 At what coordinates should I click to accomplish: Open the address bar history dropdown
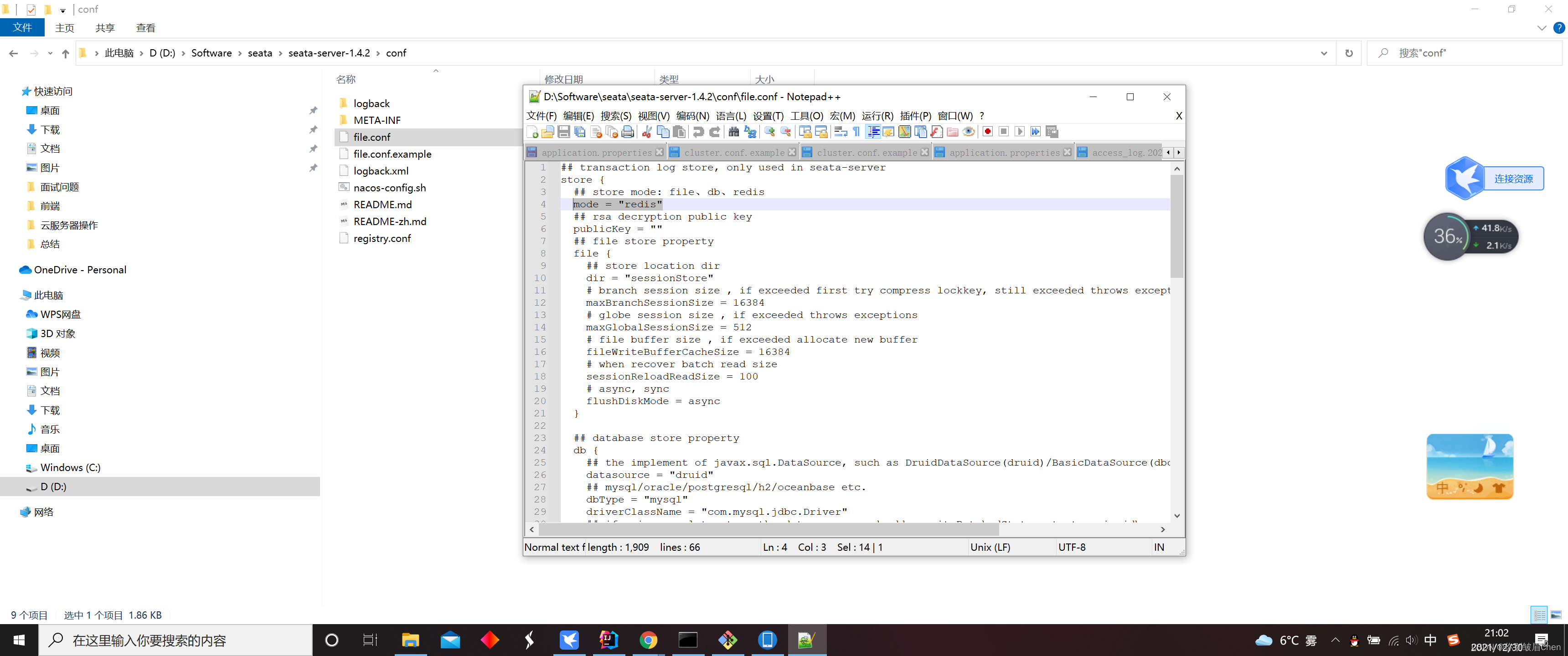click(x=1323, y=54)
